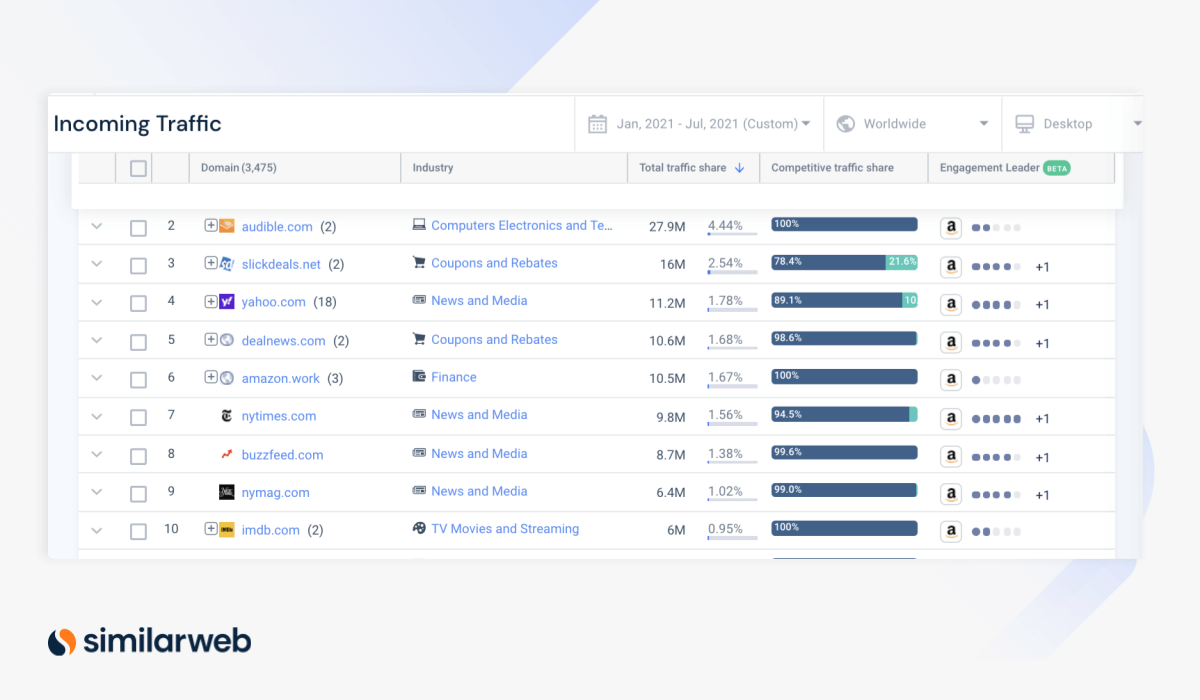Click the Competitive traffic share column header

click(x=832, y=168)
